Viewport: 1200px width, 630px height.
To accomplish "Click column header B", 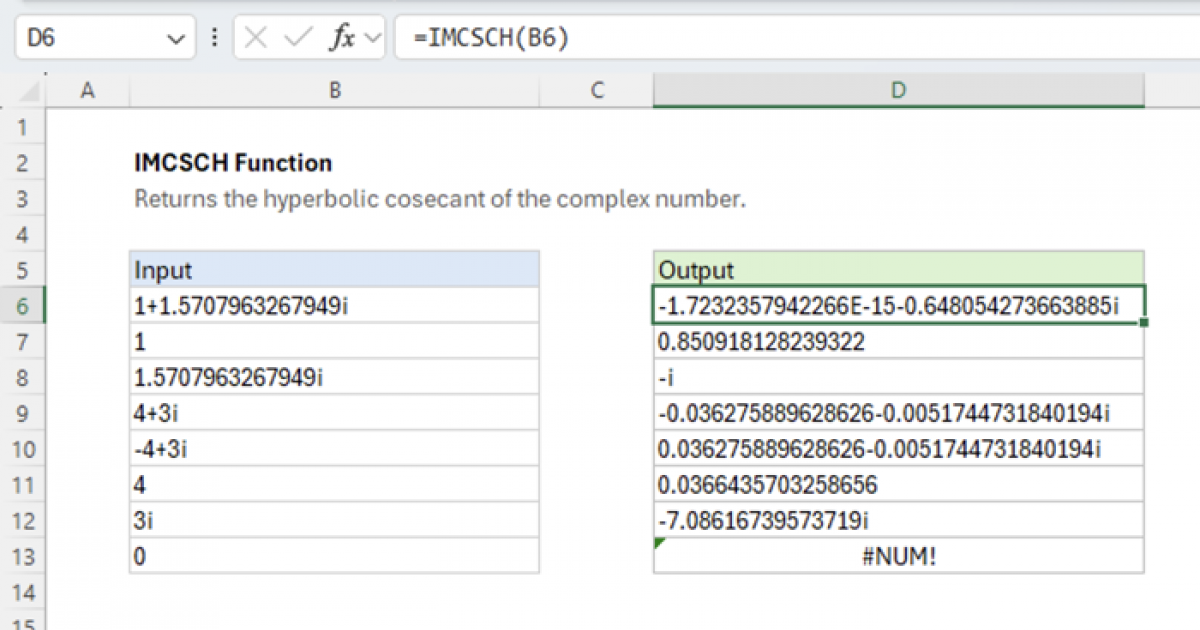I will [335, 90].
